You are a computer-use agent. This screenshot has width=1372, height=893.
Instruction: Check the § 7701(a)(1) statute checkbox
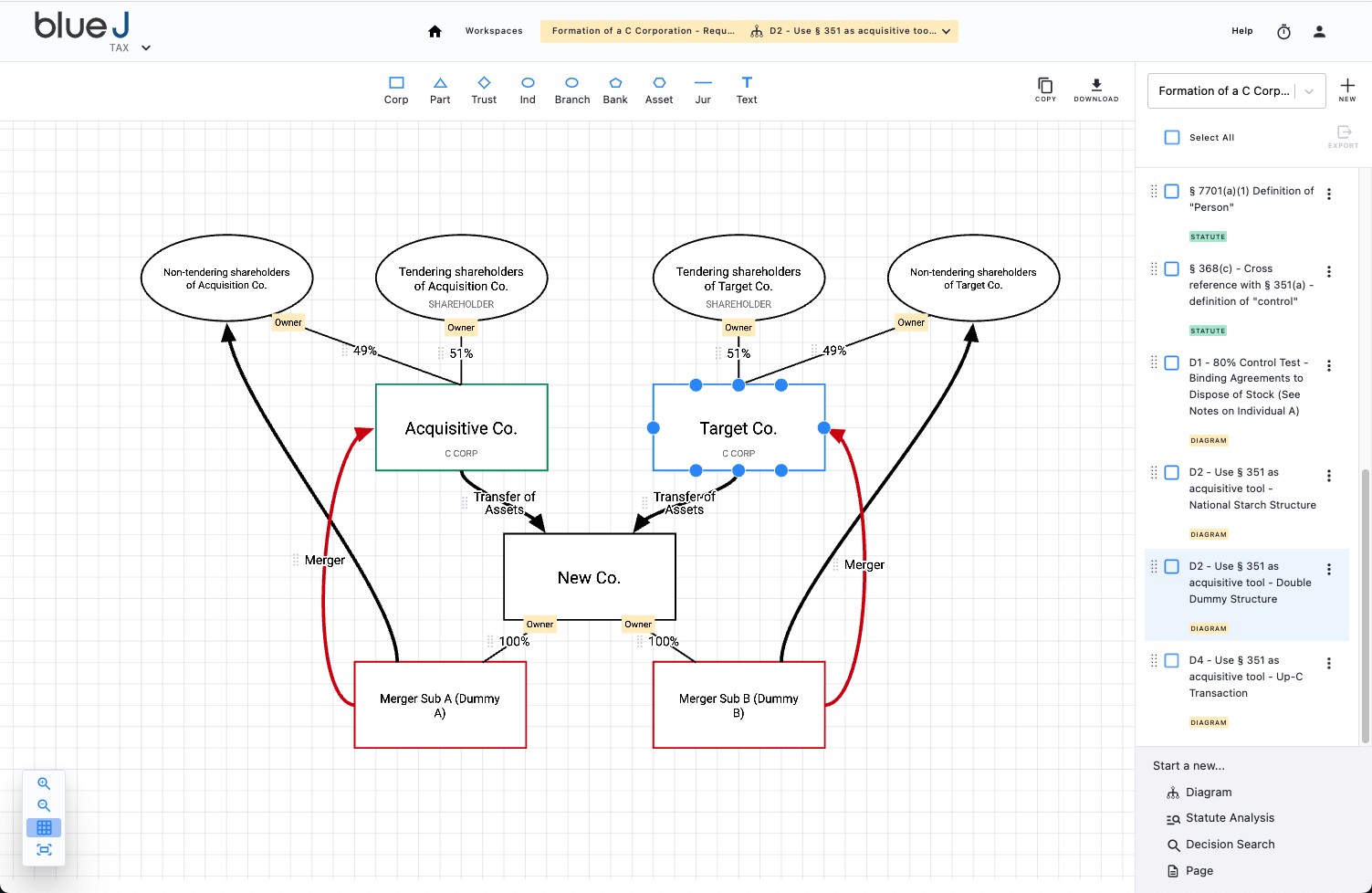1172,192
